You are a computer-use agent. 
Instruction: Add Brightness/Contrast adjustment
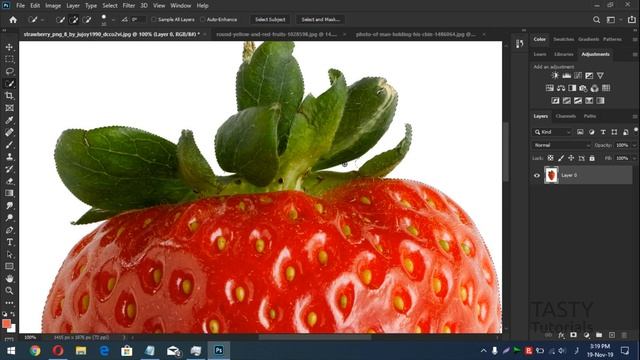[x=555, y=76]
